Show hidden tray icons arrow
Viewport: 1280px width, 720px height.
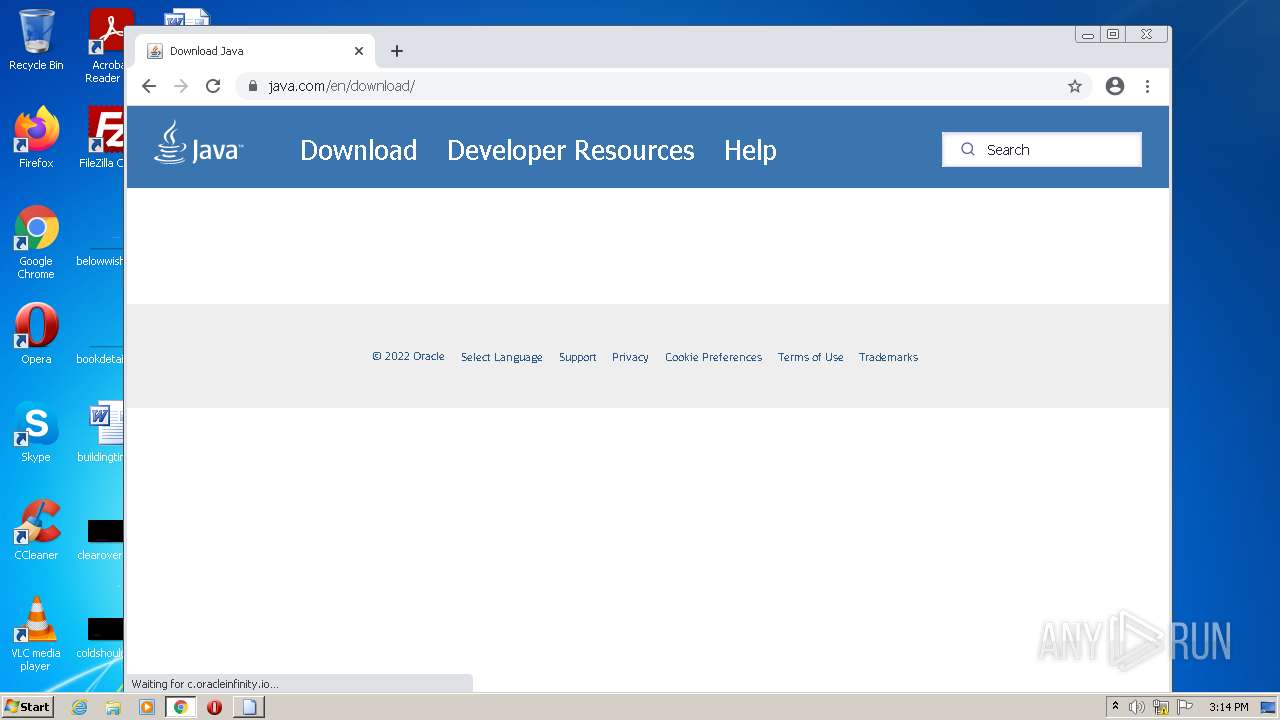click(1115, 707)
